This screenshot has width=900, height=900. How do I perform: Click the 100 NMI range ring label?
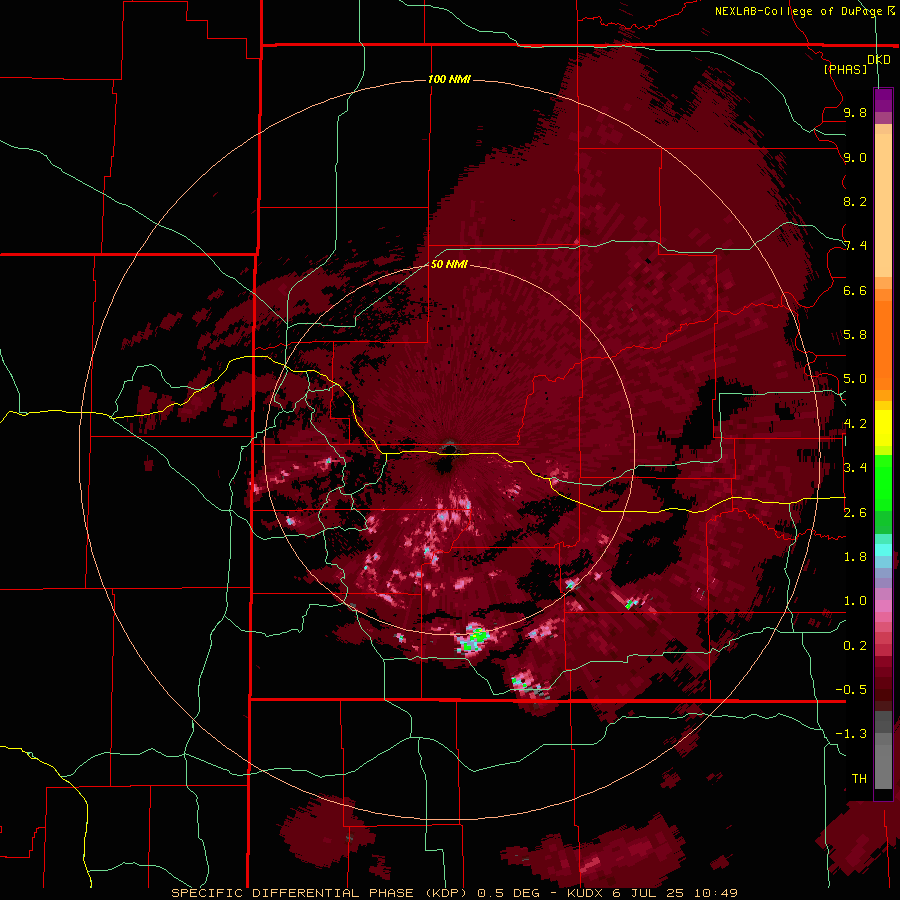point(449,79)
